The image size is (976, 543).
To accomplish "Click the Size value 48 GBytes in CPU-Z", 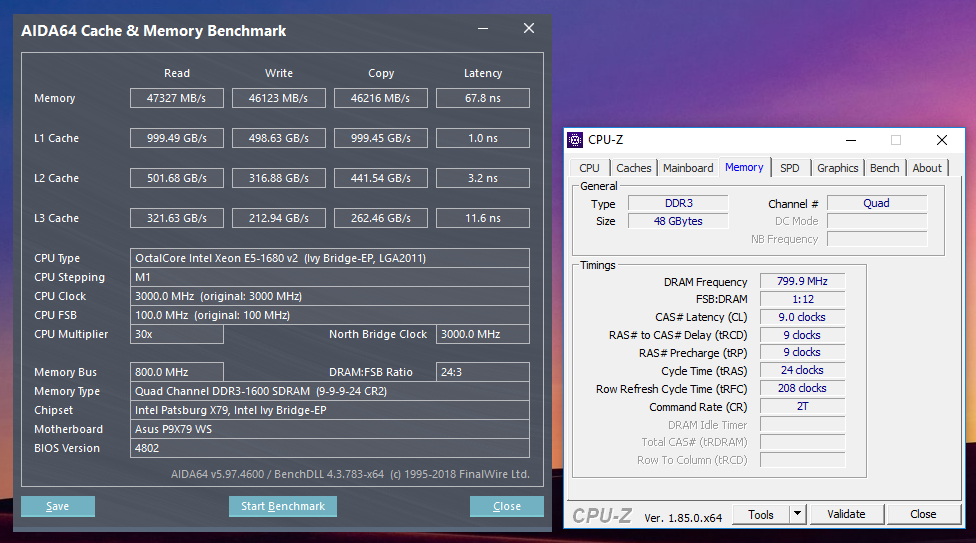I will [678, 221].
